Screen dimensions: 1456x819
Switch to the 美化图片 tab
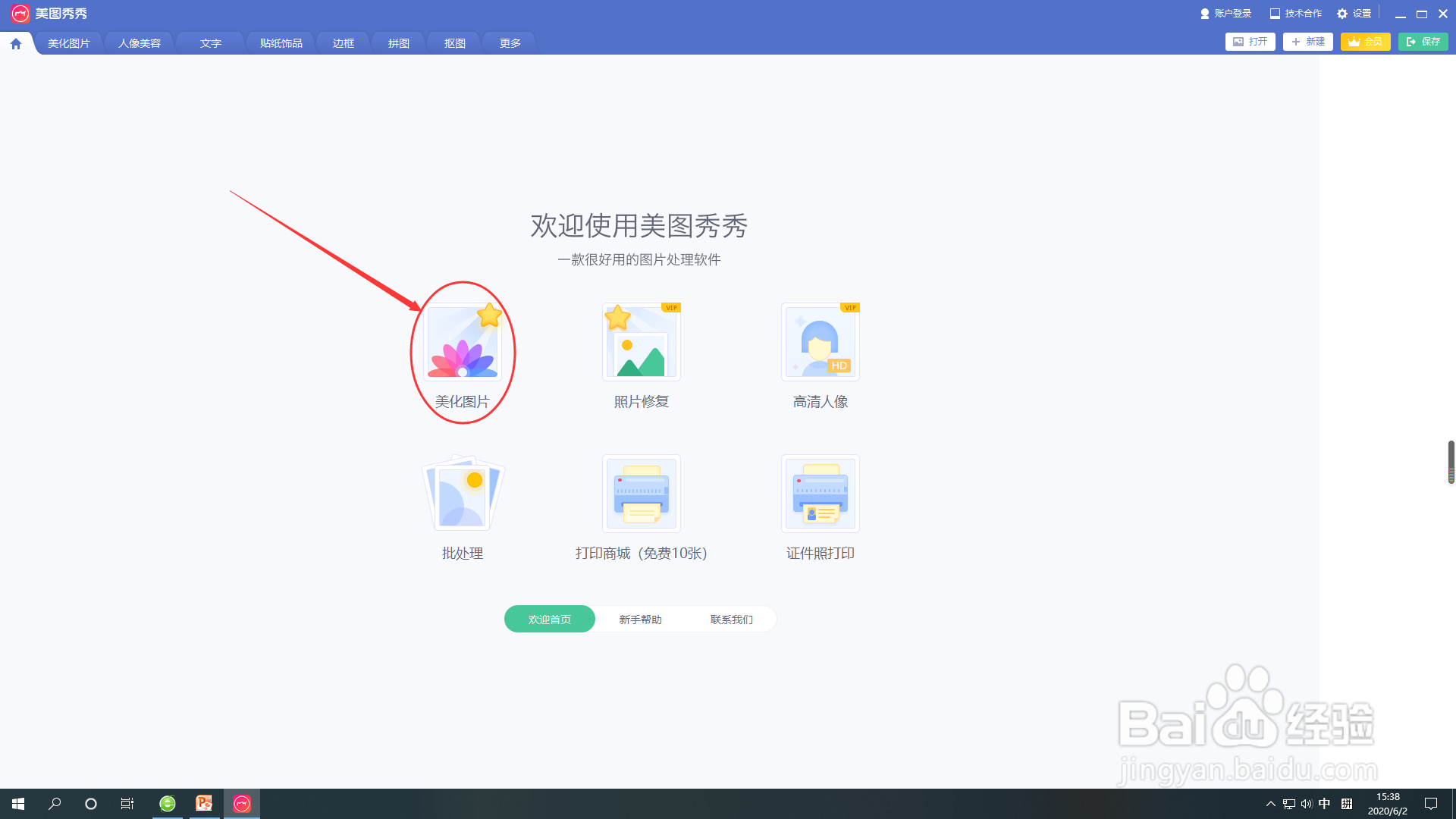click(69, 43)
